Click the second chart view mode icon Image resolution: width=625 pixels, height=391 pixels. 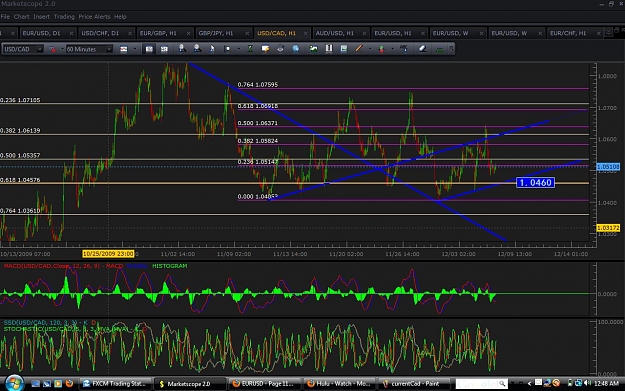(x=164, y=49)
